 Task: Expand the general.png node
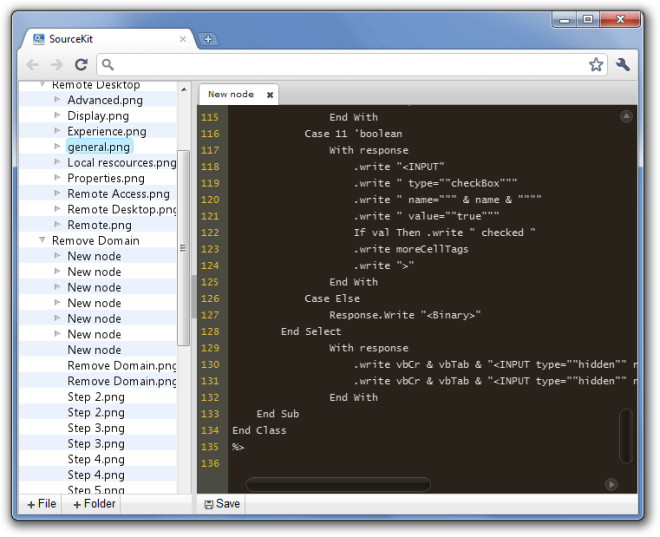tap(57, 146)
